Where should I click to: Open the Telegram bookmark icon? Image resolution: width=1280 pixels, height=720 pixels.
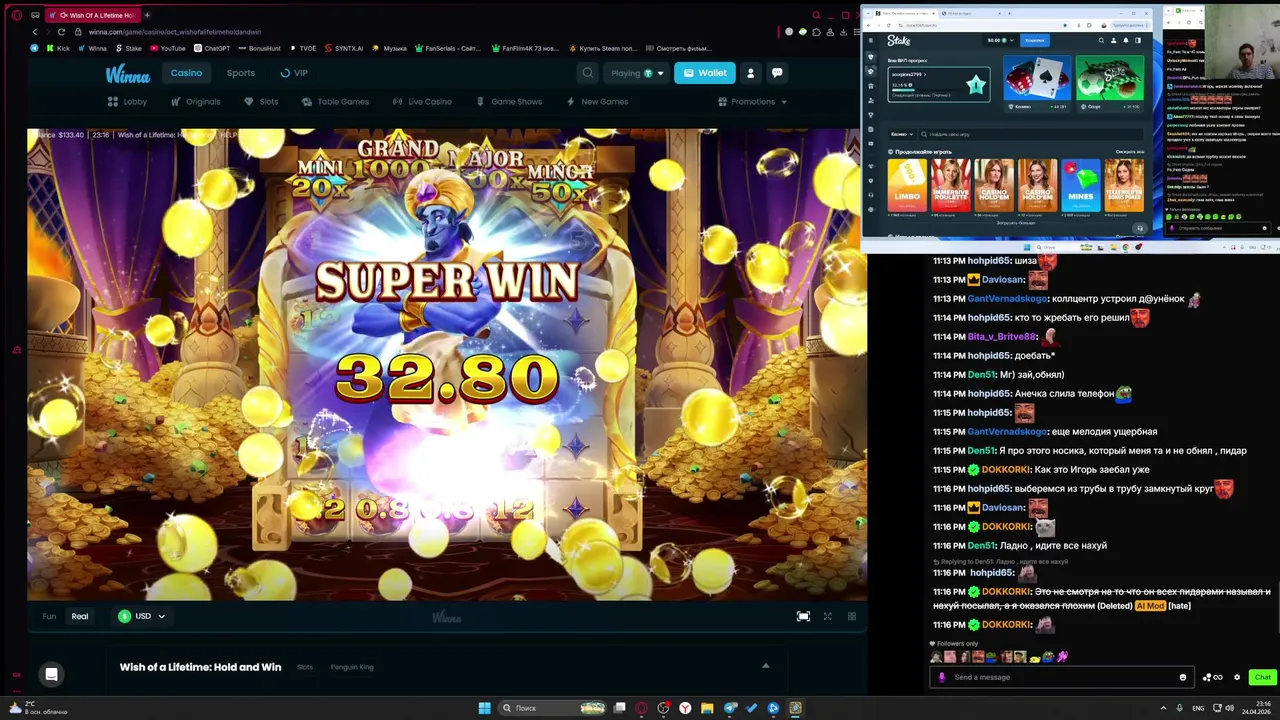click(x=35, y=48)
